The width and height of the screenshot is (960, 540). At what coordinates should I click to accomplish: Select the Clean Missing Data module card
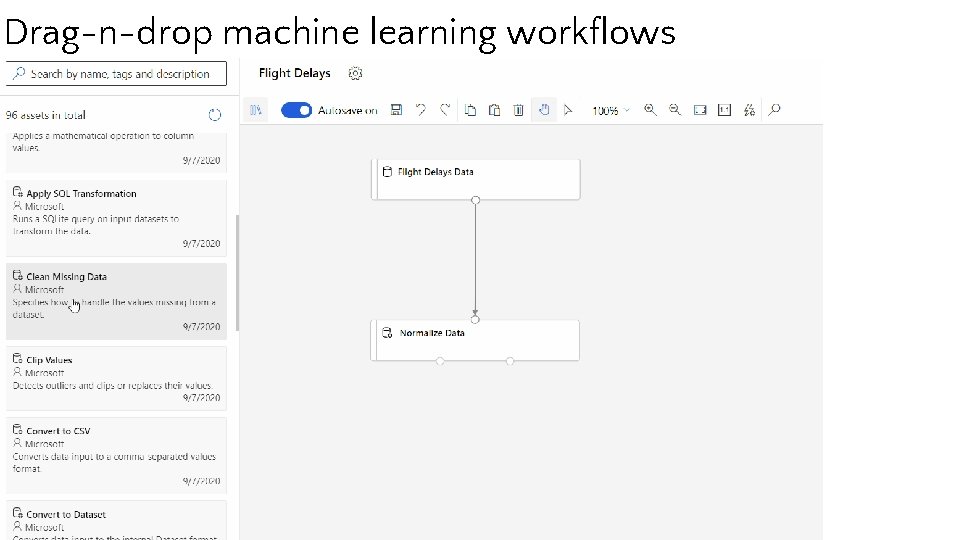tap(116, 301)
